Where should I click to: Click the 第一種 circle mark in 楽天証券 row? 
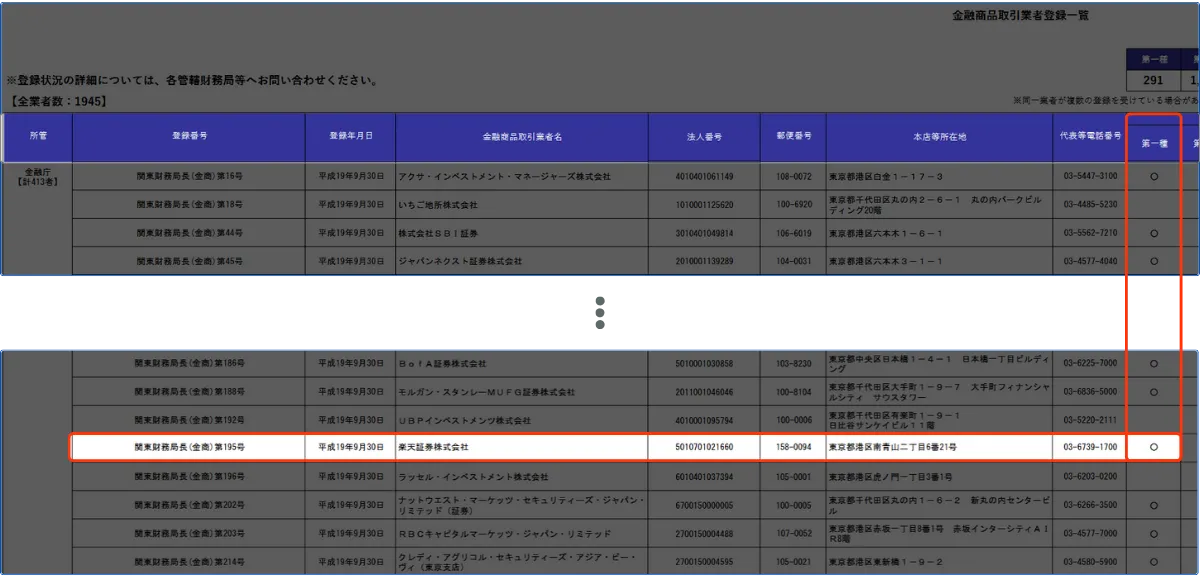[1154, 447]
